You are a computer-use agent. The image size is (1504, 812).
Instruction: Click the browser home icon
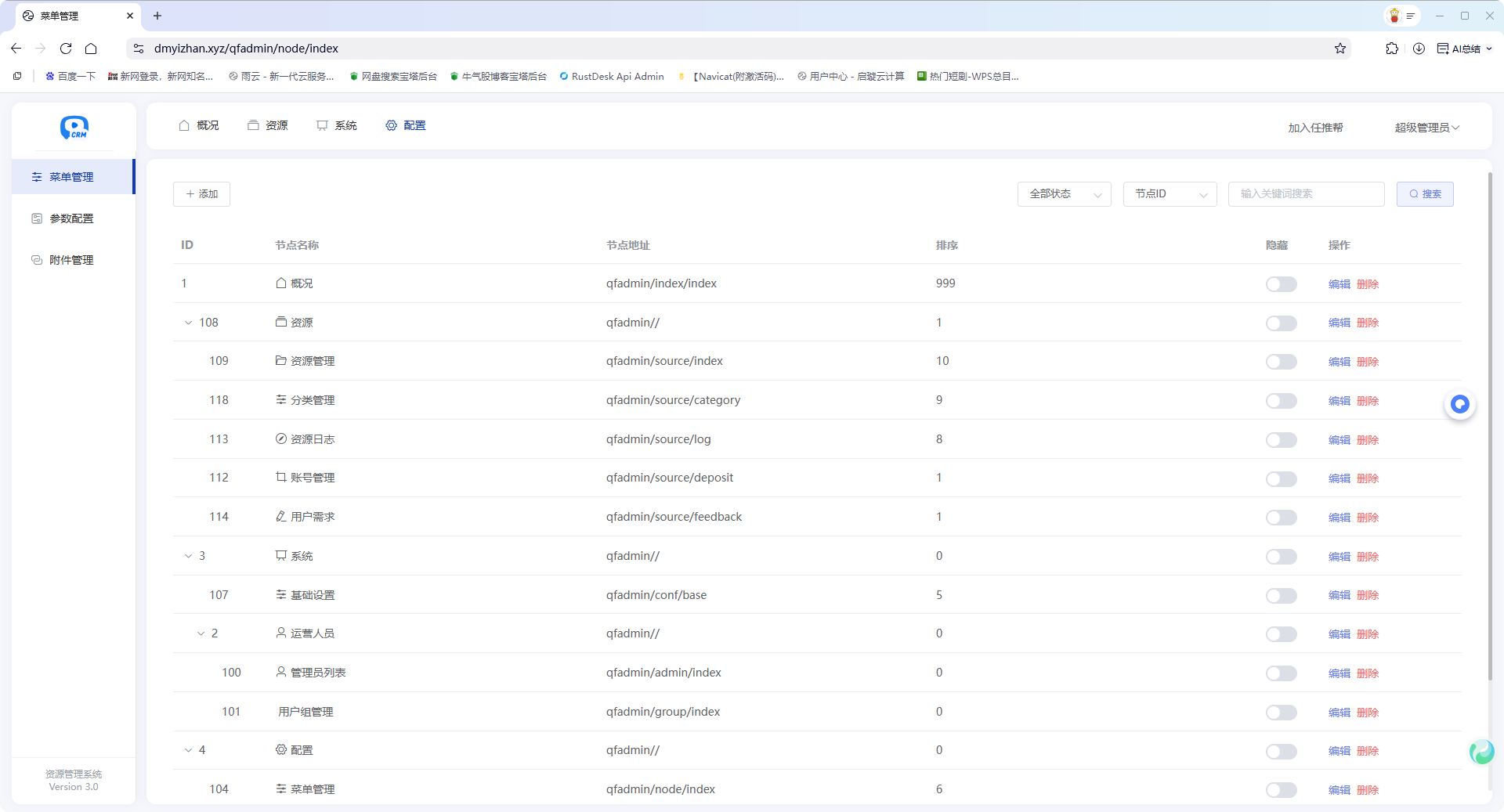pos(91,49)
